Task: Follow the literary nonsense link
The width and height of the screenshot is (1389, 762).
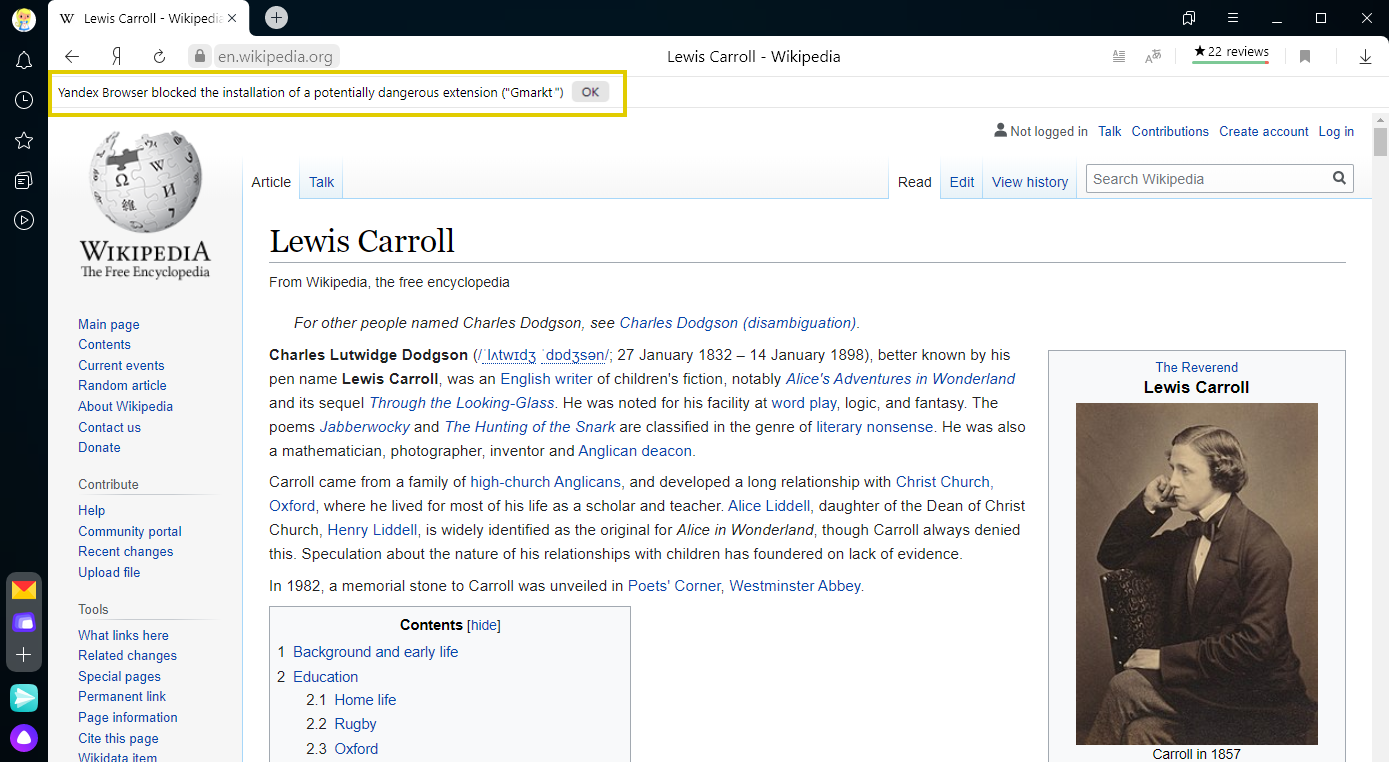Action: click(875, 427)
